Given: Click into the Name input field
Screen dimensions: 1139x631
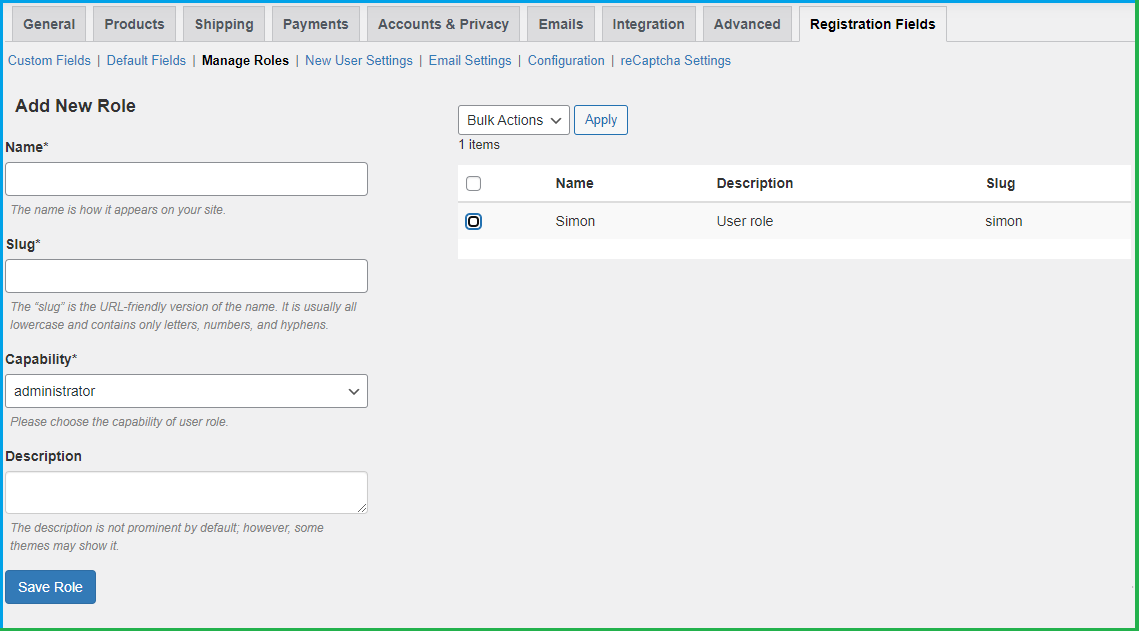Looking at the screenshot, I should (x=186, y=179).
